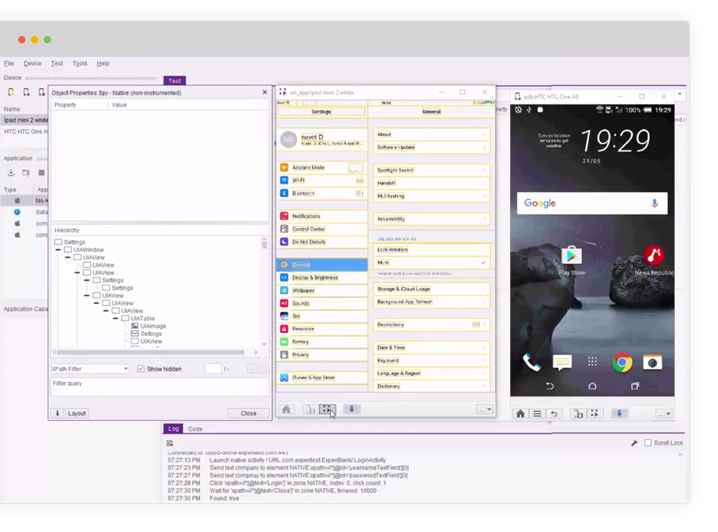This screenshot has height=532, width=718.
Task: Enable the Scroll Lock checkbox
Action: coord(648,442)
